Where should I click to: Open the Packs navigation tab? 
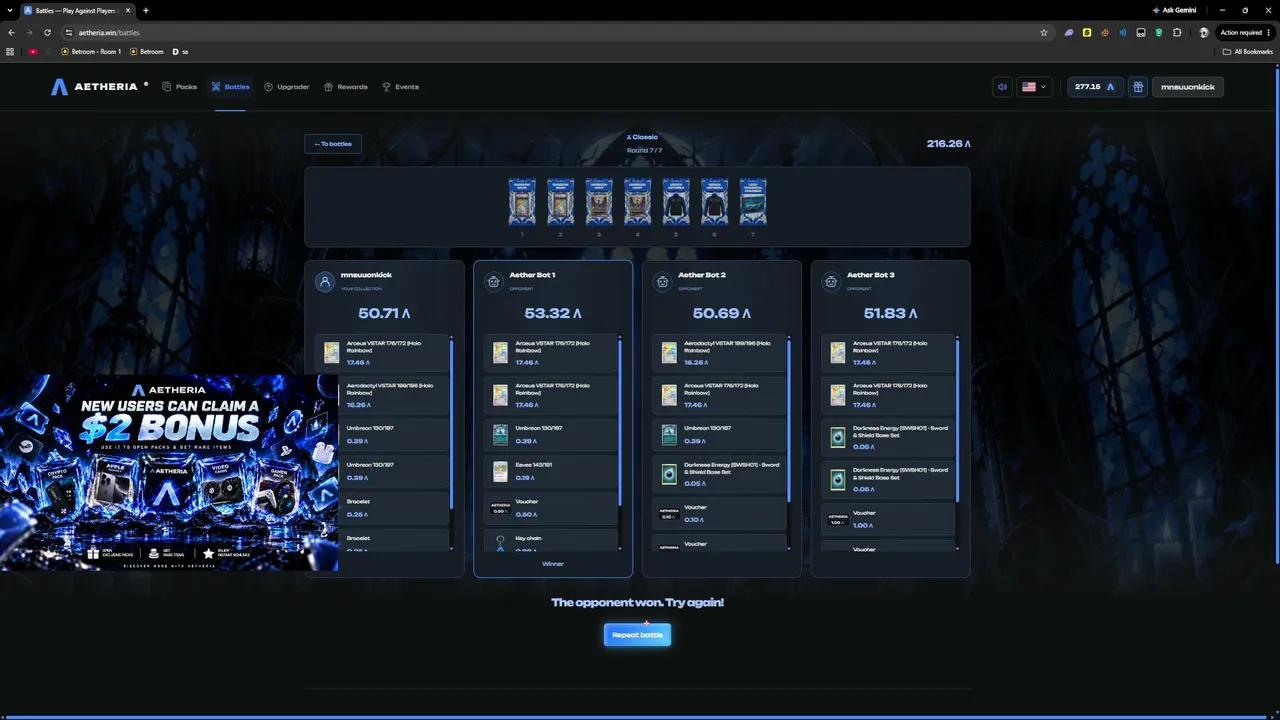[x=180, y=87]
